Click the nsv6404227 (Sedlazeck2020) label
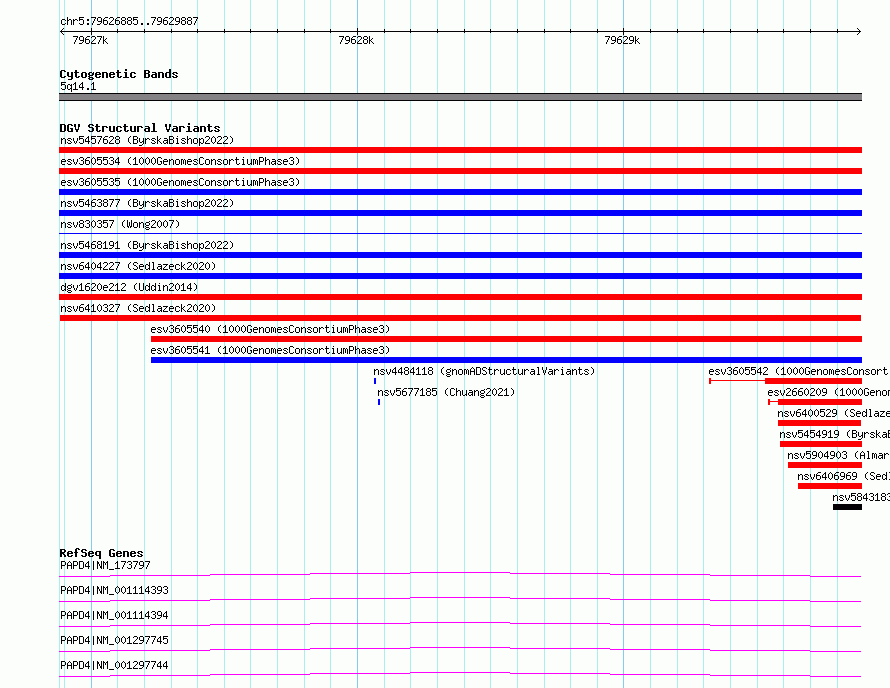The width and height of the screenshot is (890, 688). [138, 266]
